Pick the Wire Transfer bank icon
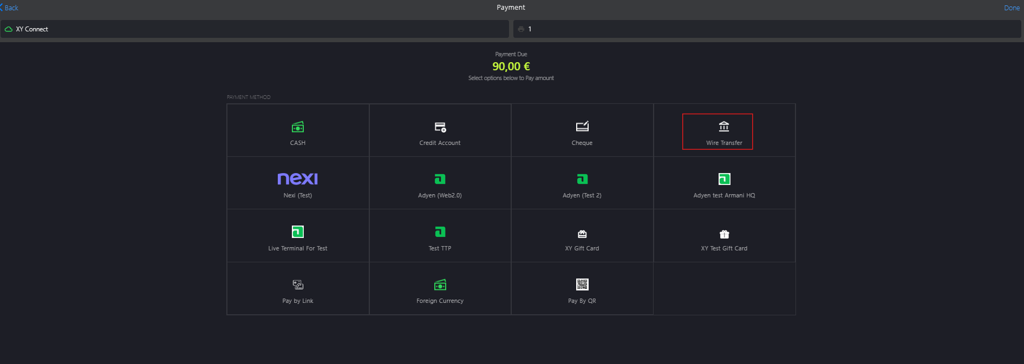The image size is (1024, 364). 724,127
